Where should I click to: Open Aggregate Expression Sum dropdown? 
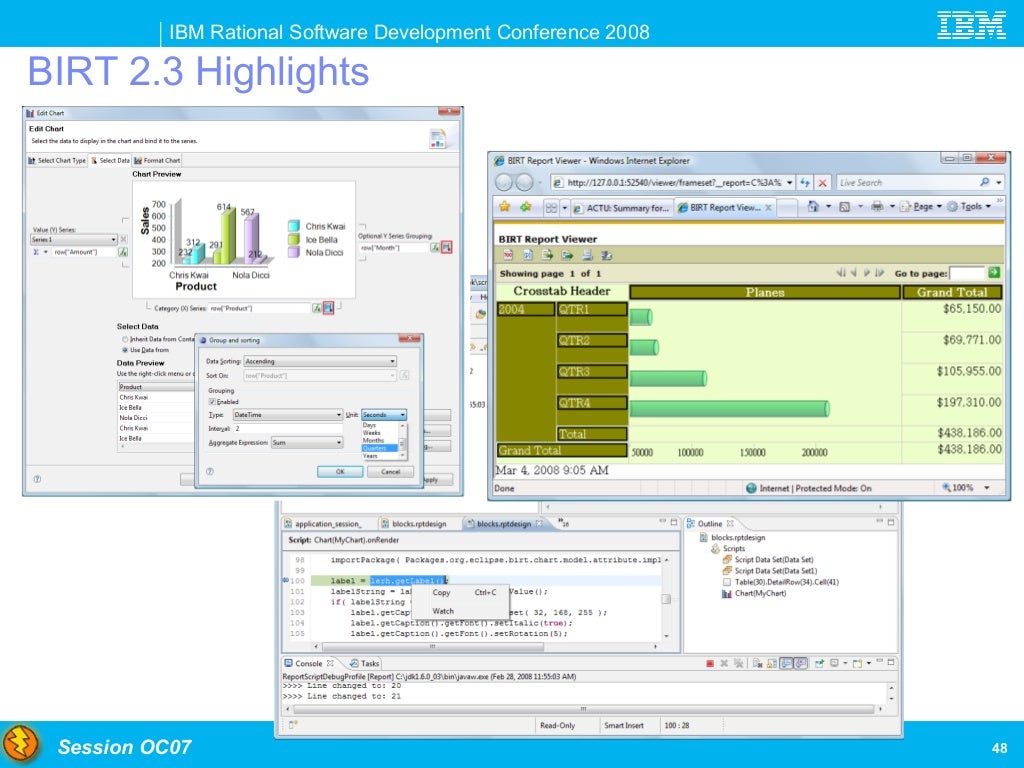click(x=307, y=443)
